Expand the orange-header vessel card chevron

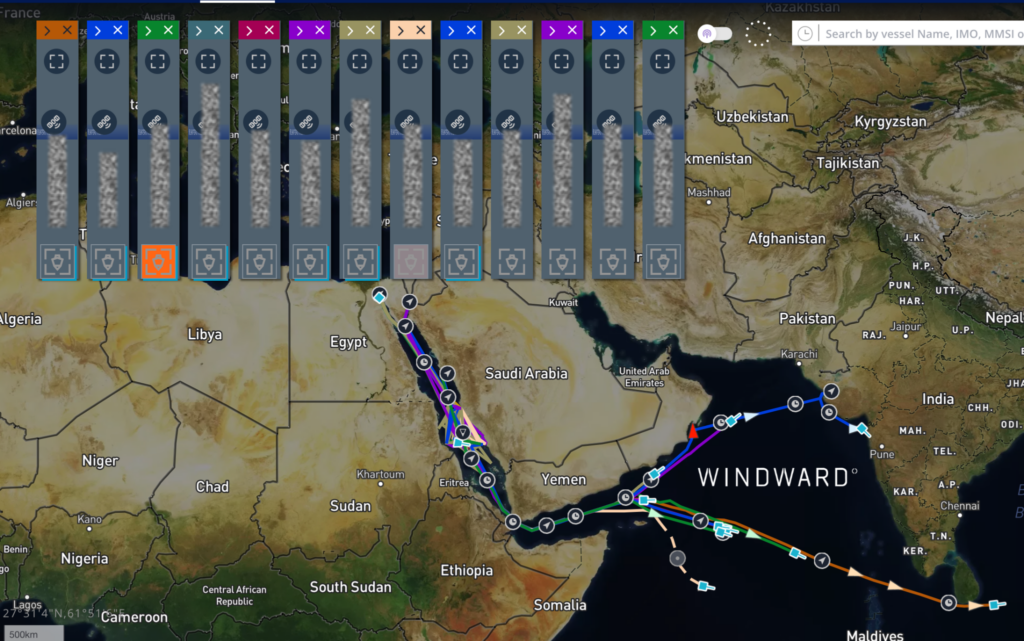coord(47,30)
